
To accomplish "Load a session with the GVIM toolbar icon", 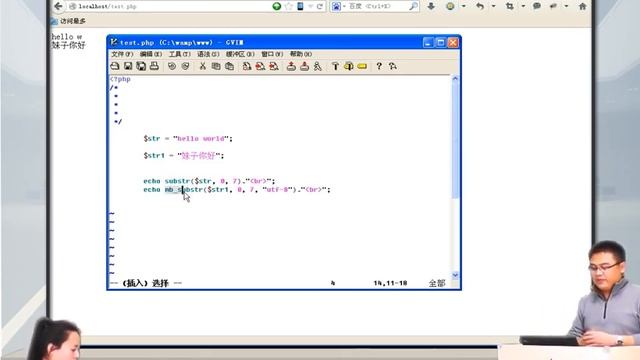I will pos(291,66).
